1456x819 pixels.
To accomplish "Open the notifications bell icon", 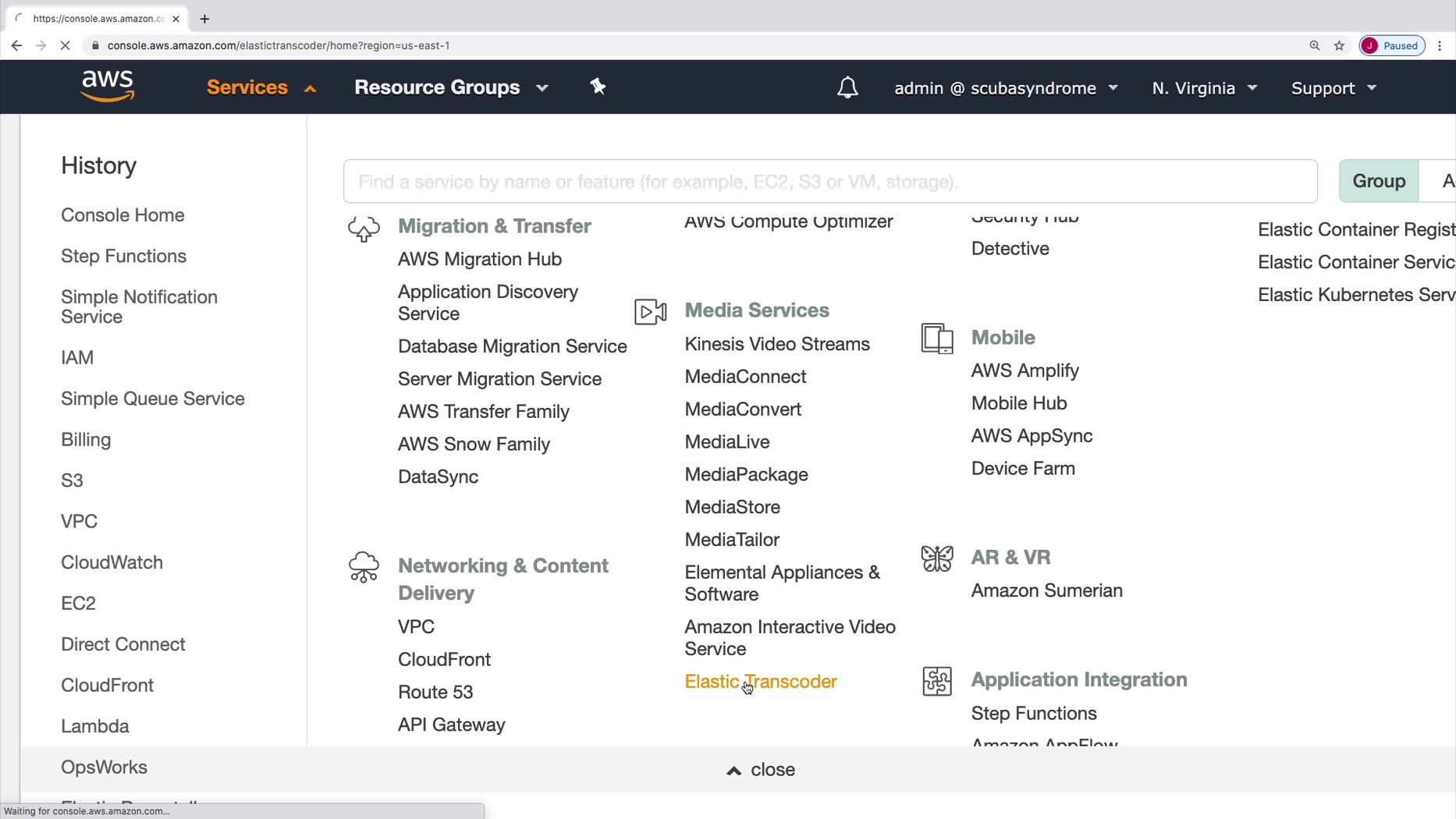I will pos(847,87).
